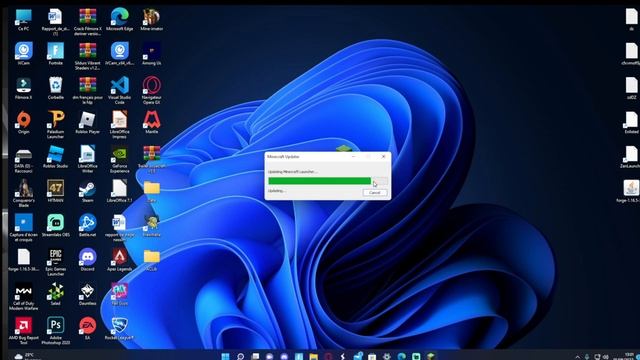
Task: Select the Apex Legends shortcut
Action: [x=120, y=260]
